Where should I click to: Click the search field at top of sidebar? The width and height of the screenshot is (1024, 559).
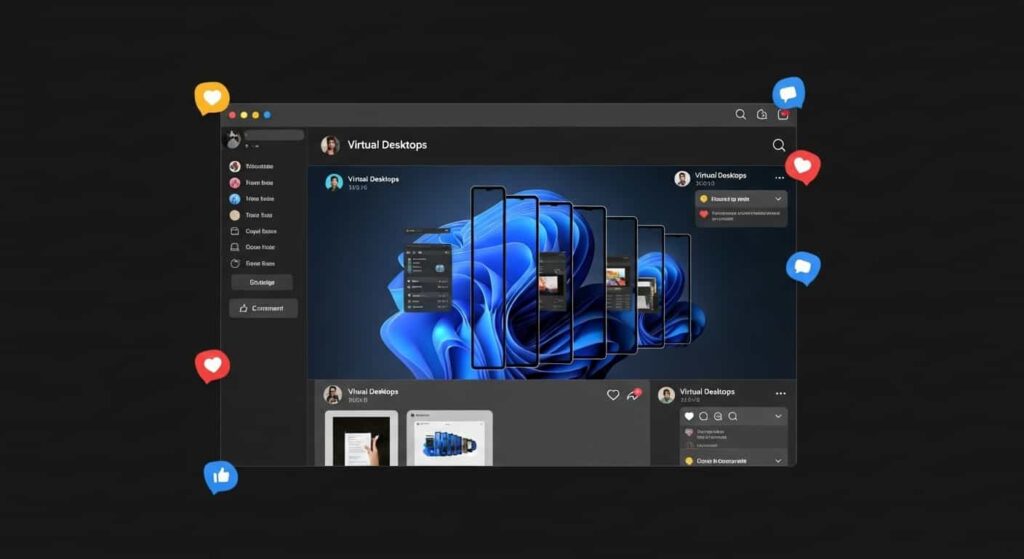(274, 135)
